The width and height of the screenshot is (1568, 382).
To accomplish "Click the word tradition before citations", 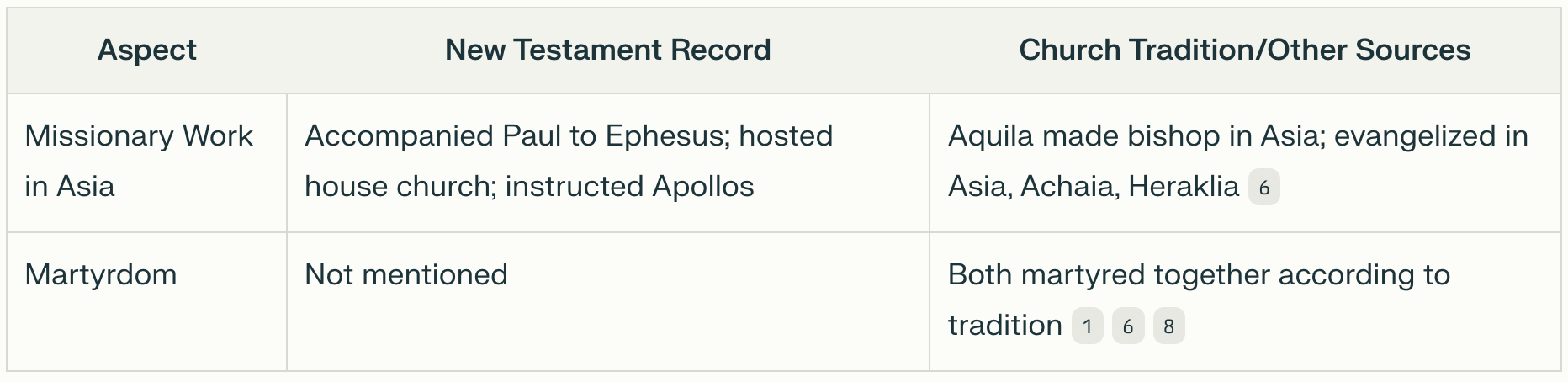I will click(1004, 326).
